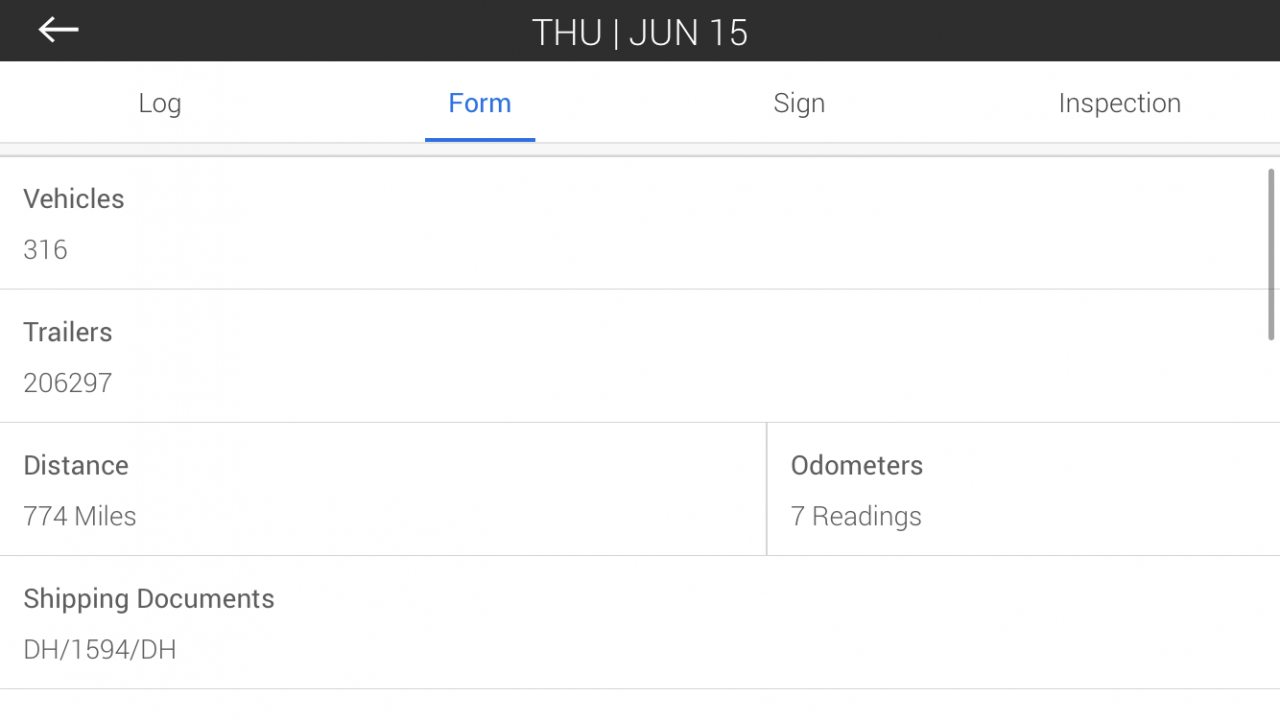Open the Shipping Documents field label
The height and width of the screenshot is (719, 1280).
[149, 598]
